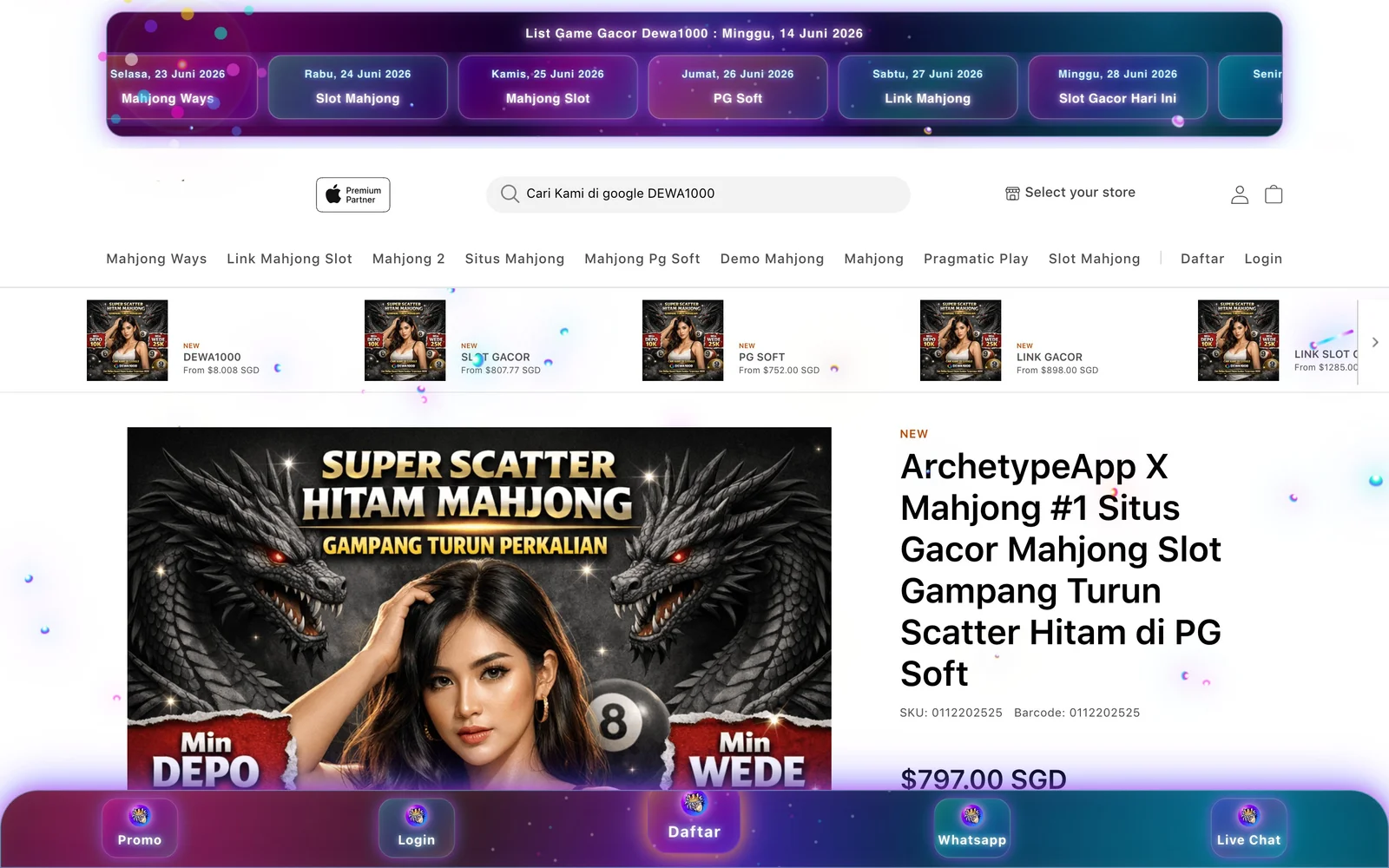Open DEWA1000 product thumbnail
The image size is (1389, 868).
click(x=127, y=340)
